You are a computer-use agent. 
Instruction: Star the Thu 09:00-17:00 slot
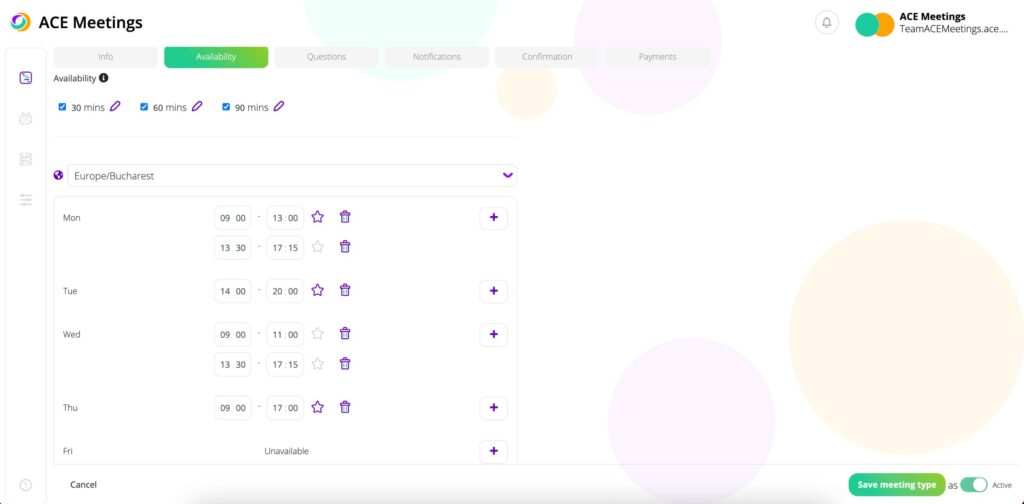317,407
